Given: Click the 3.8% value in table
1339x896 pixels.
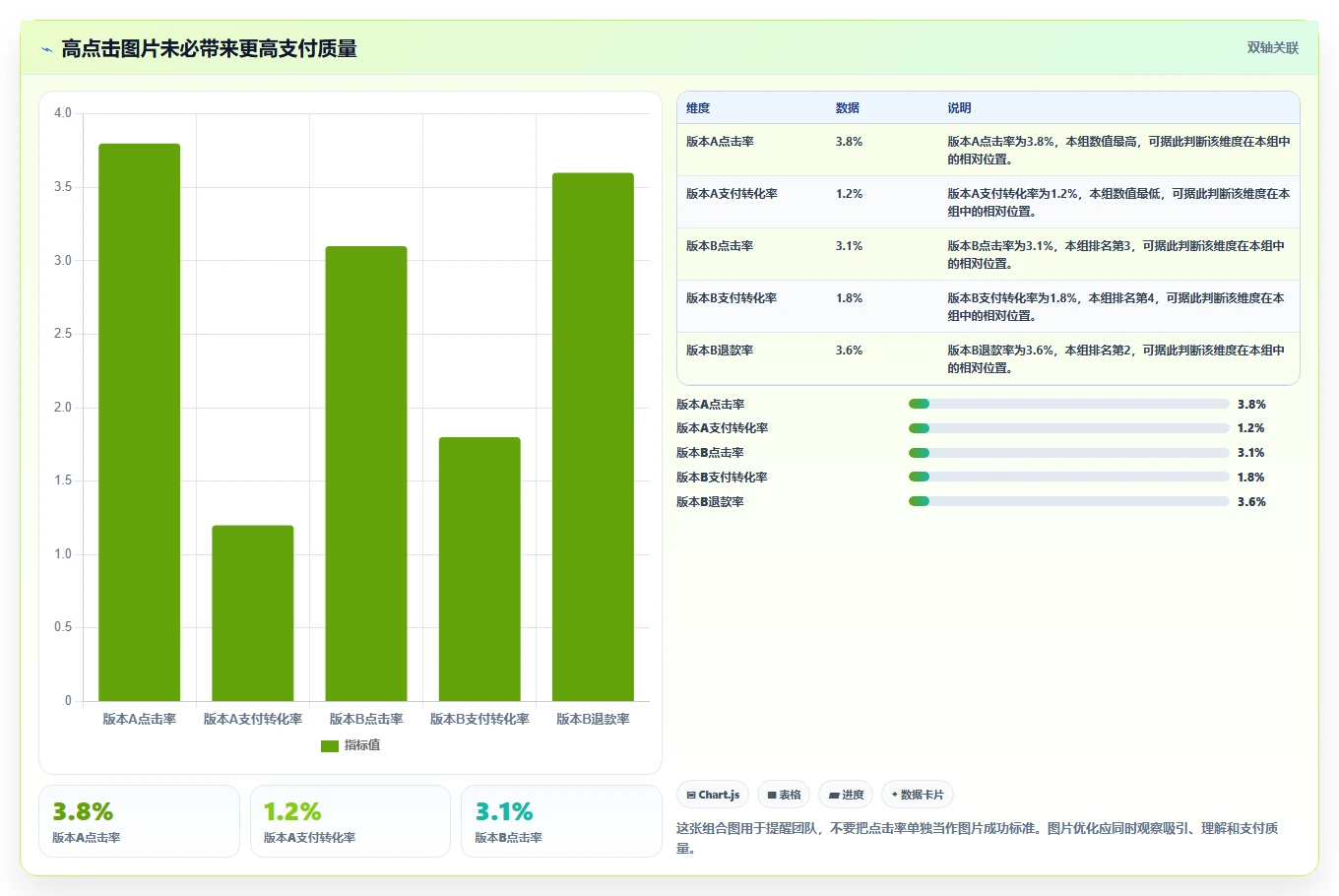Looking at the screenshot, I should click(850, 142).
